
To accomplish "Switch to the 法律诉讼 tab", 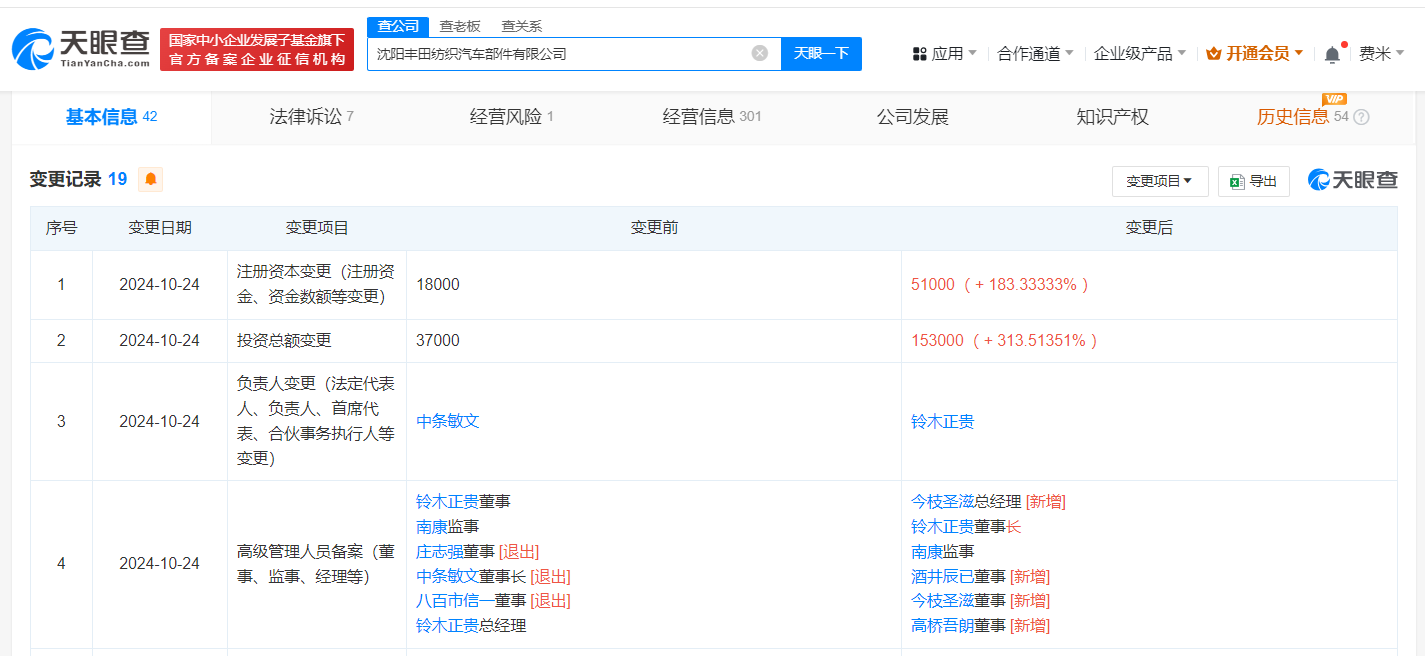I will click(x=311, y=117).
